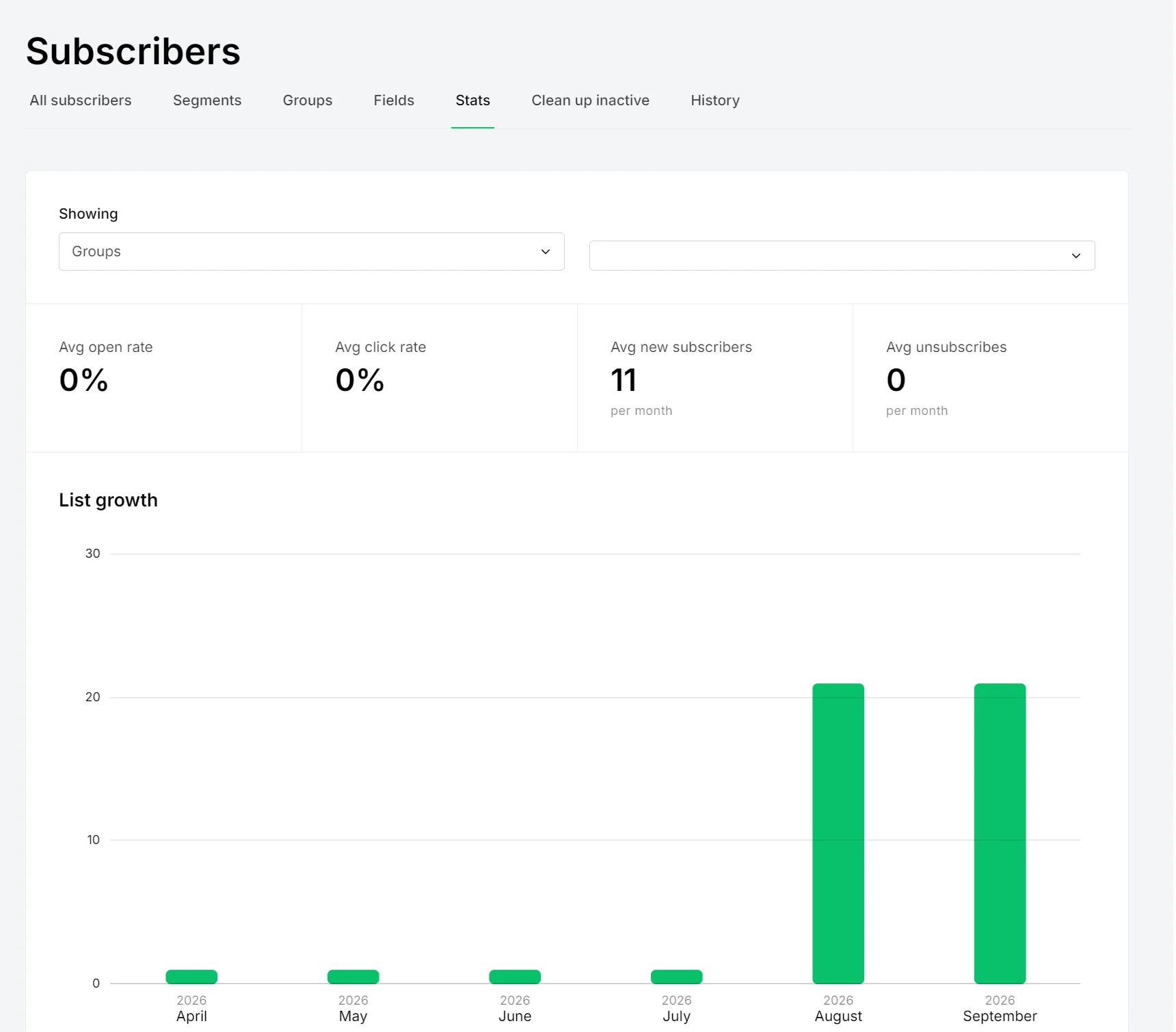Open the Groups tab

click(x=308, y=100)
